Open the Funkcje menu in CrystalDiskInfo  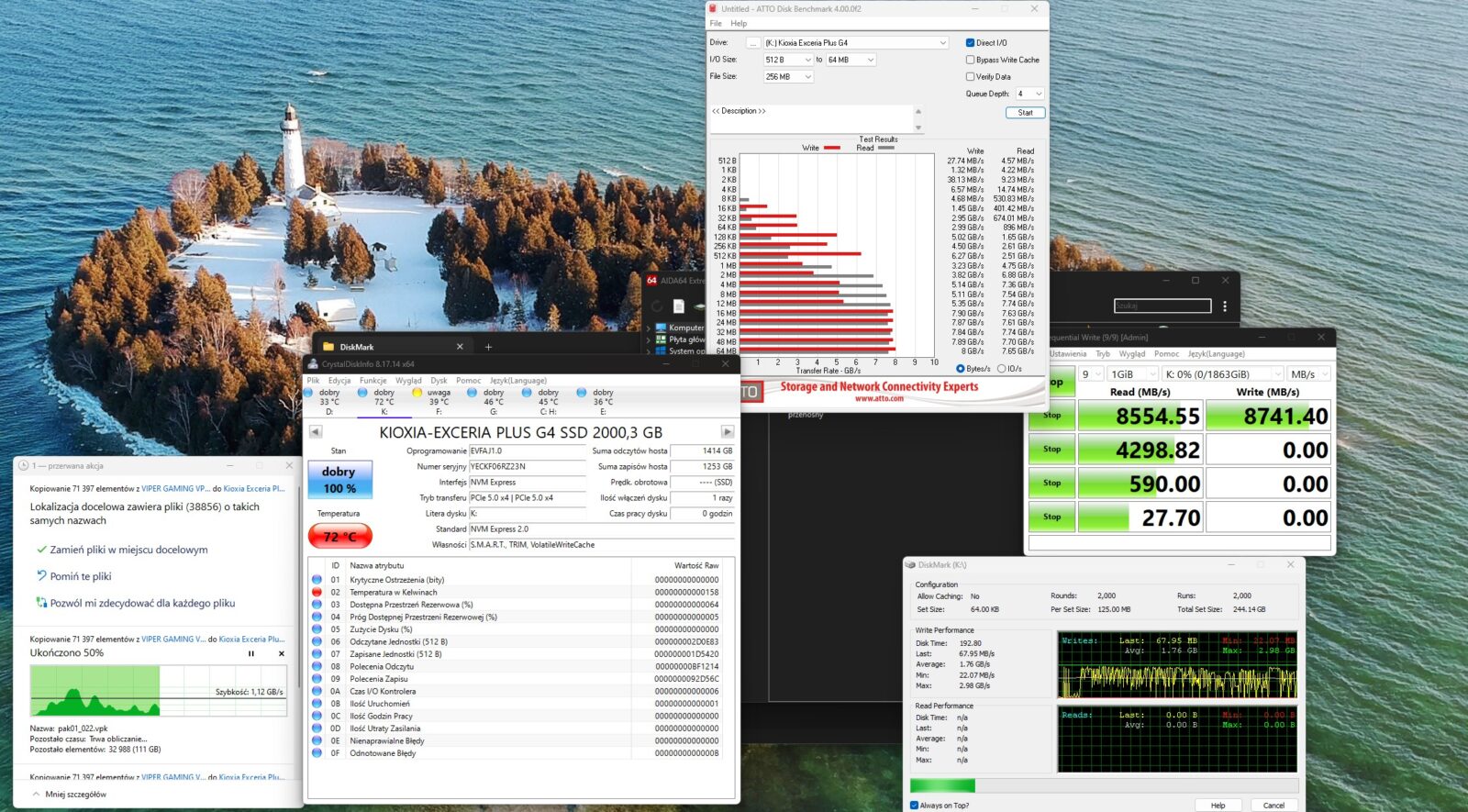pyautogui.click(x=373, y=381)
